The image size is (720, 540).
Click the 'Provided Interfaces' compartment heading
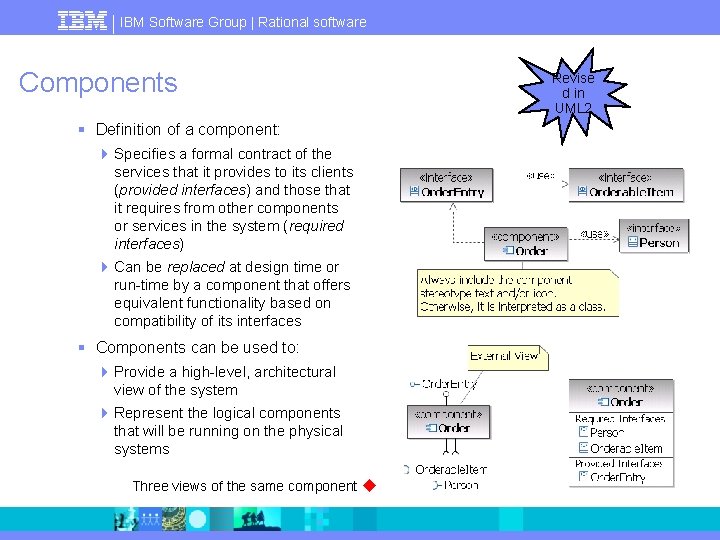(619, 463)
